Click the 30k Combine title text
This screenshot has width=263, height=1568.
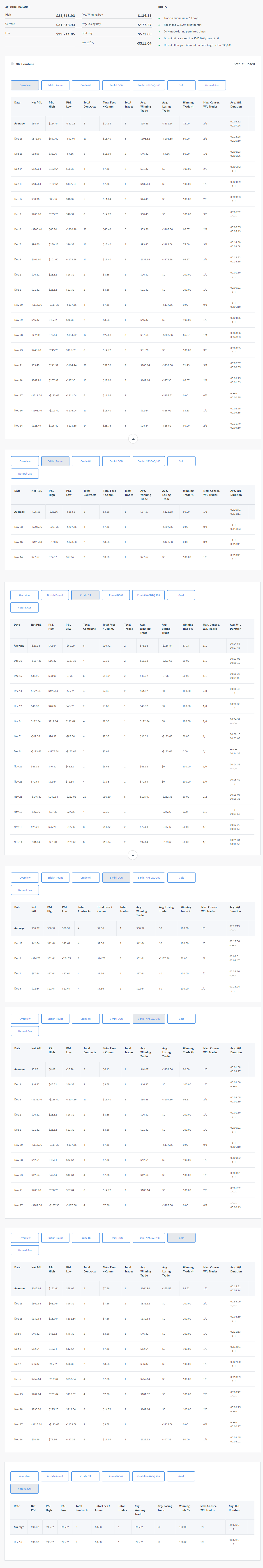(25, 64)
